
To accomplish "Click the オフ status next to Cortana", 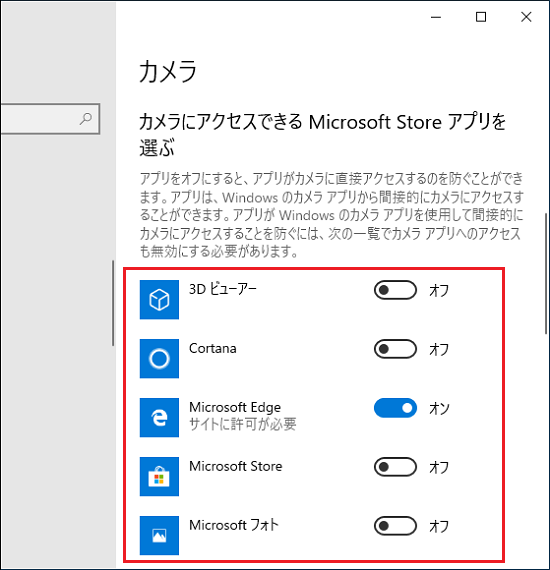I will click(x=439, y=350).
